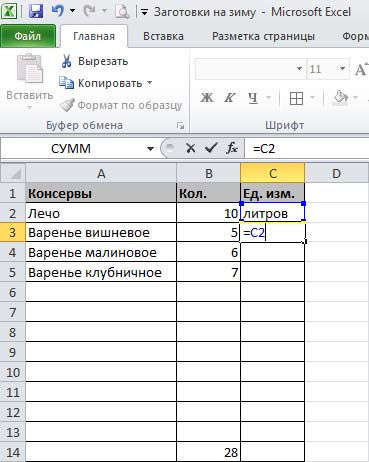Select column C header
The image size is (369, 462).
coord(272,173)
